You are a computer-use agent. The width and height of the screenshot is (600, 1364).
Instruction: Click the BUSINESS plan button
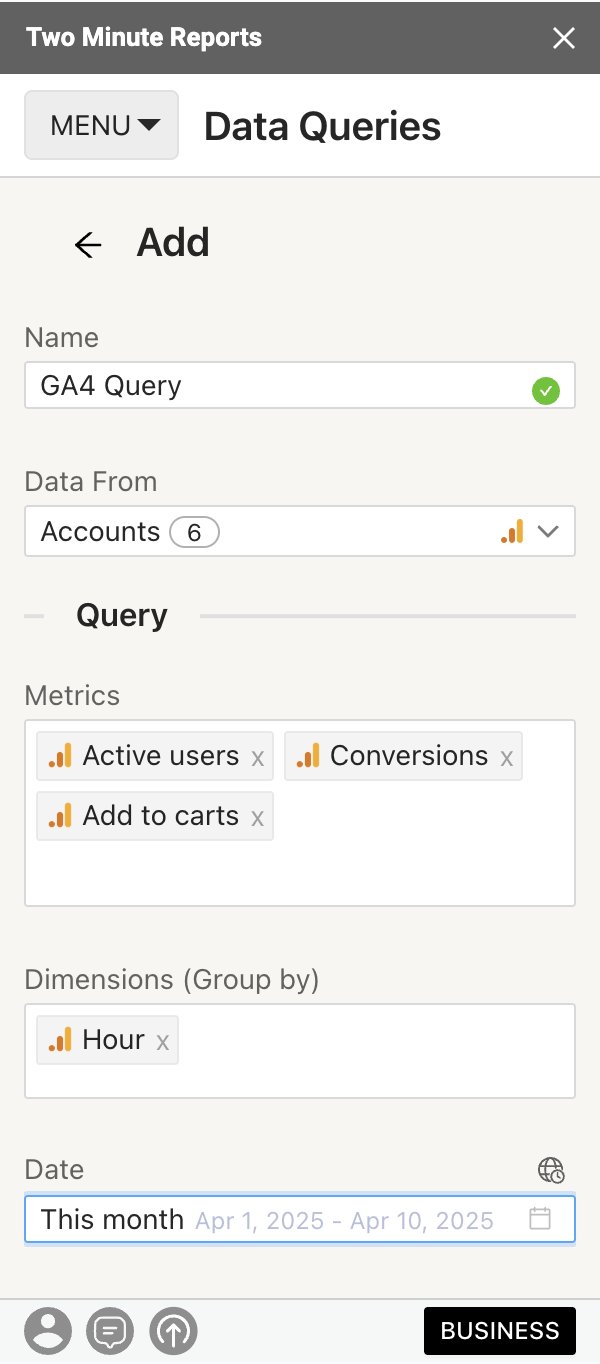pyautogui.click(x=500, y=1331)
